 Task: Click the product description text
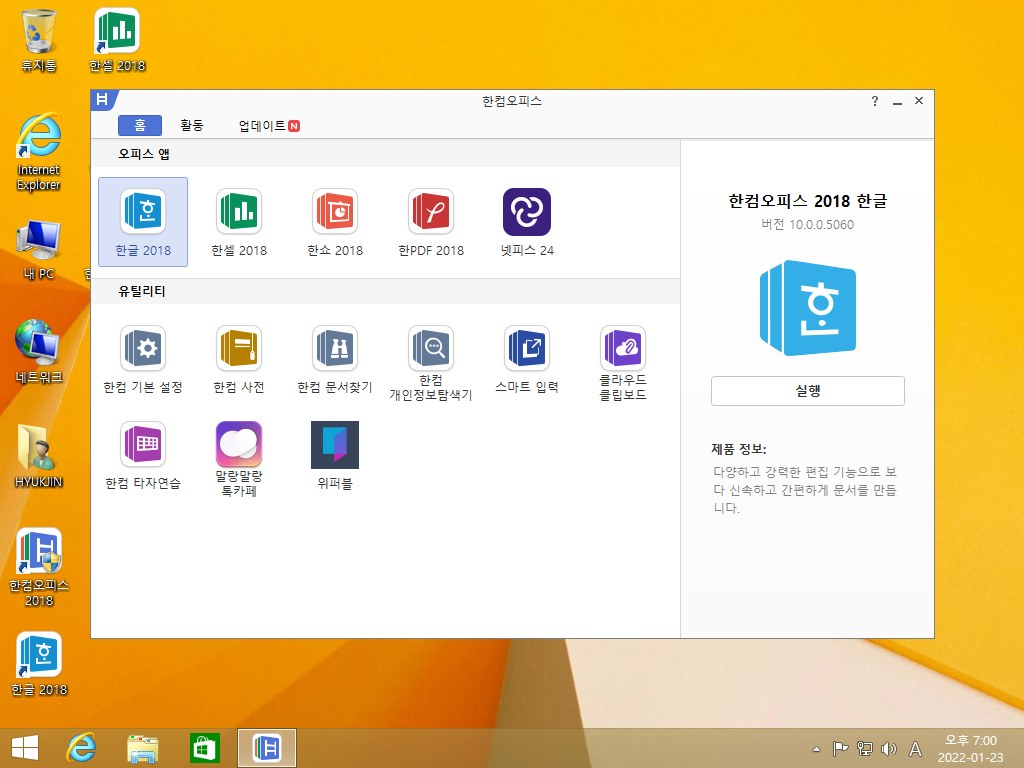coord(805,490)
